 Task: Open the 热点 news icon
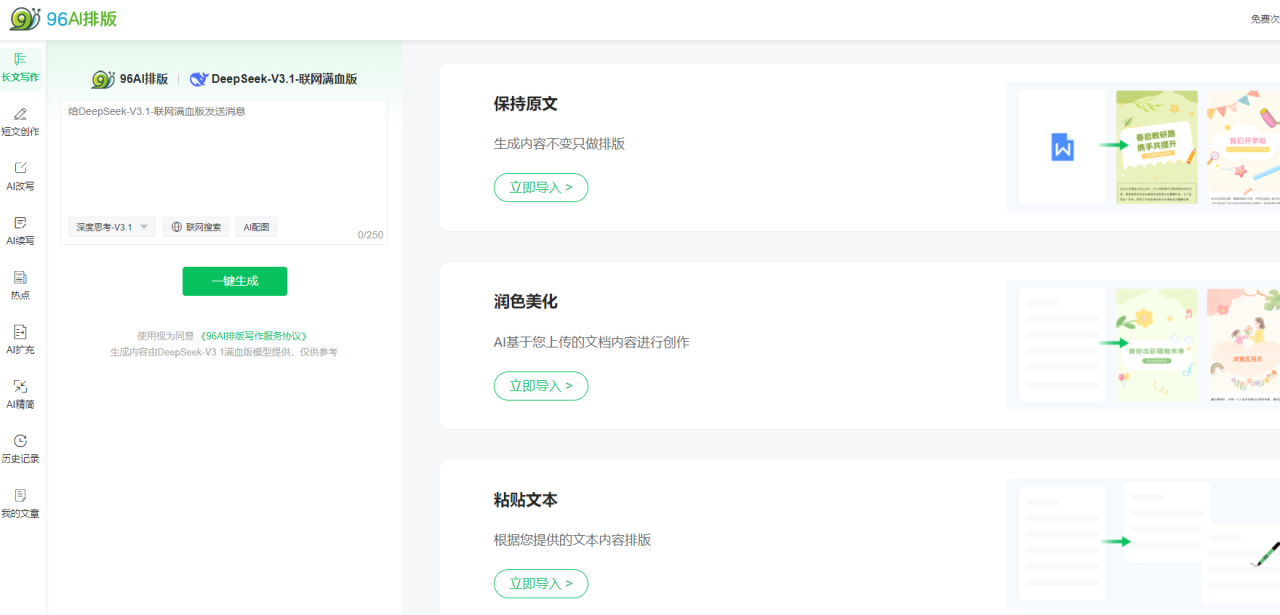(x=20, y=277)
